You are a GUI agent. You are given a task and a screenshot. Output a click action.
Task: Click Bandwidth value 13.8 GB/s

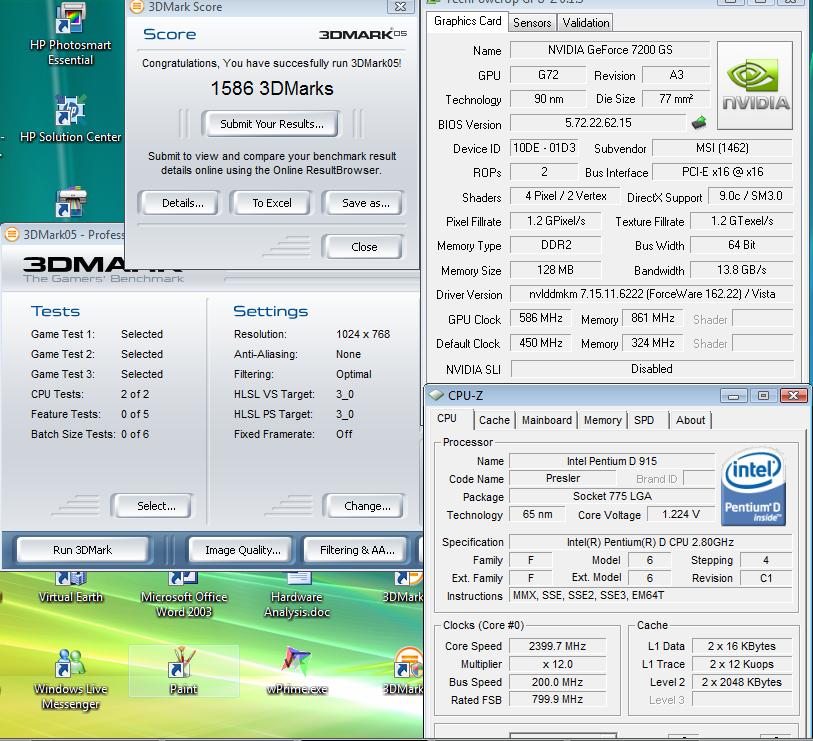(x=741, y=270)
